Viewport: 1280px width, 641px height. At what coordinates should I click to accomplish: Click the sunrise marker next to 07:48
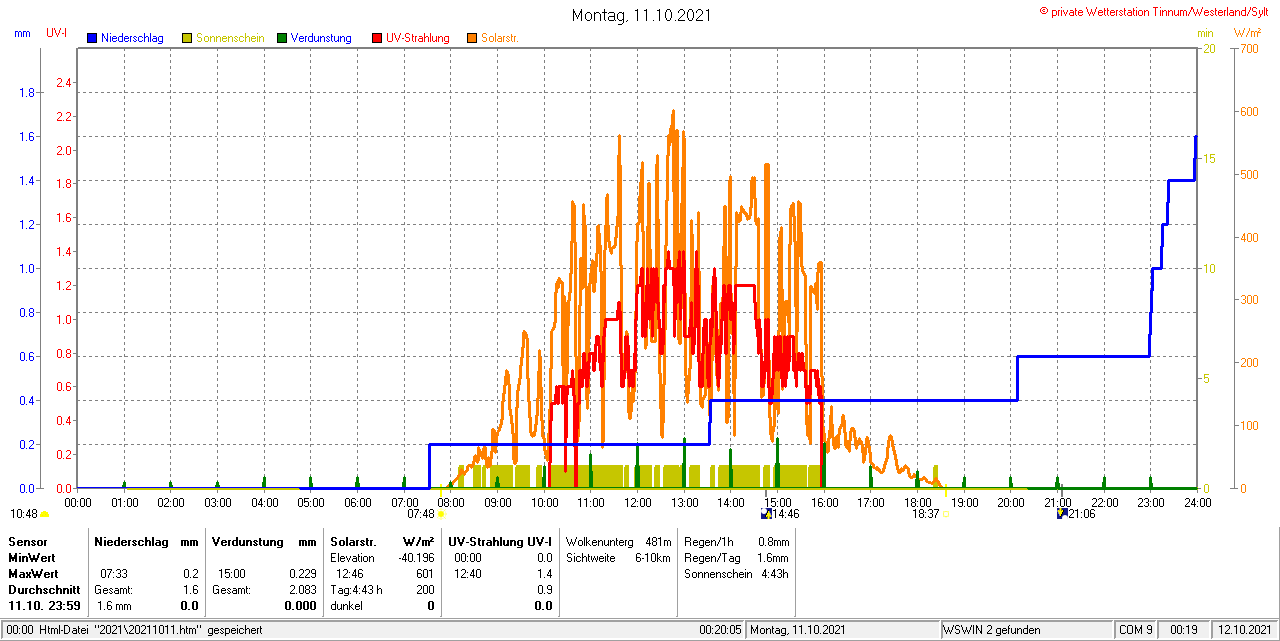point(441,514)
